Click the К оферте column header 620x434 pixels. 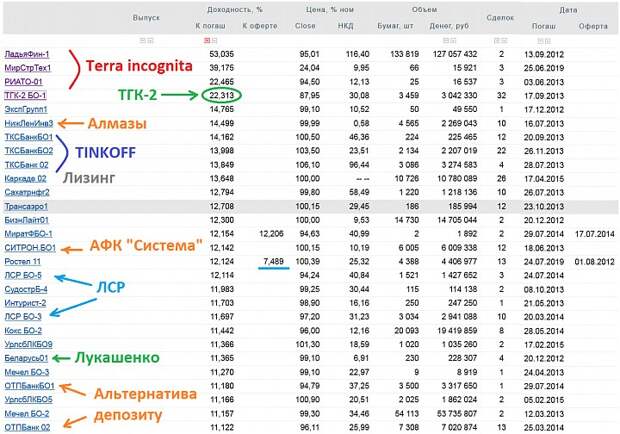pyautogui.click(x=260, y=26)
